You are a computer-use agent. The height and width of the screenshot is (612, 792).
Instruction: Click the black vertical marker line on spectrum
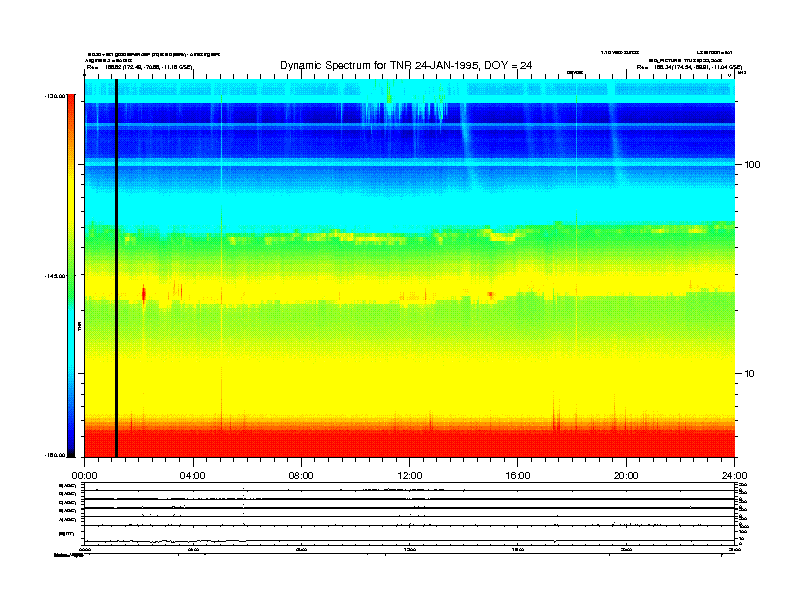click(x=116, y=268)
